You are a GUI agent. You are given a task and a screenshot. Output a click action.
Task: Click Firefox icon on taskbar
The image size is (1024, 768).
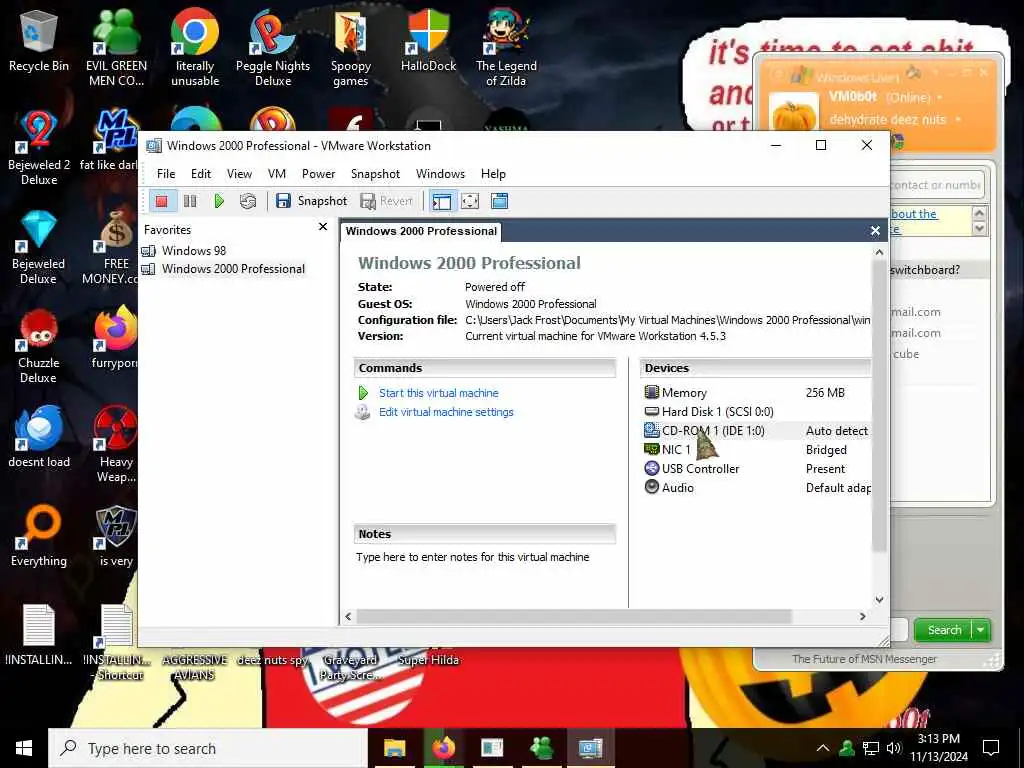click(x=443, y=748)
